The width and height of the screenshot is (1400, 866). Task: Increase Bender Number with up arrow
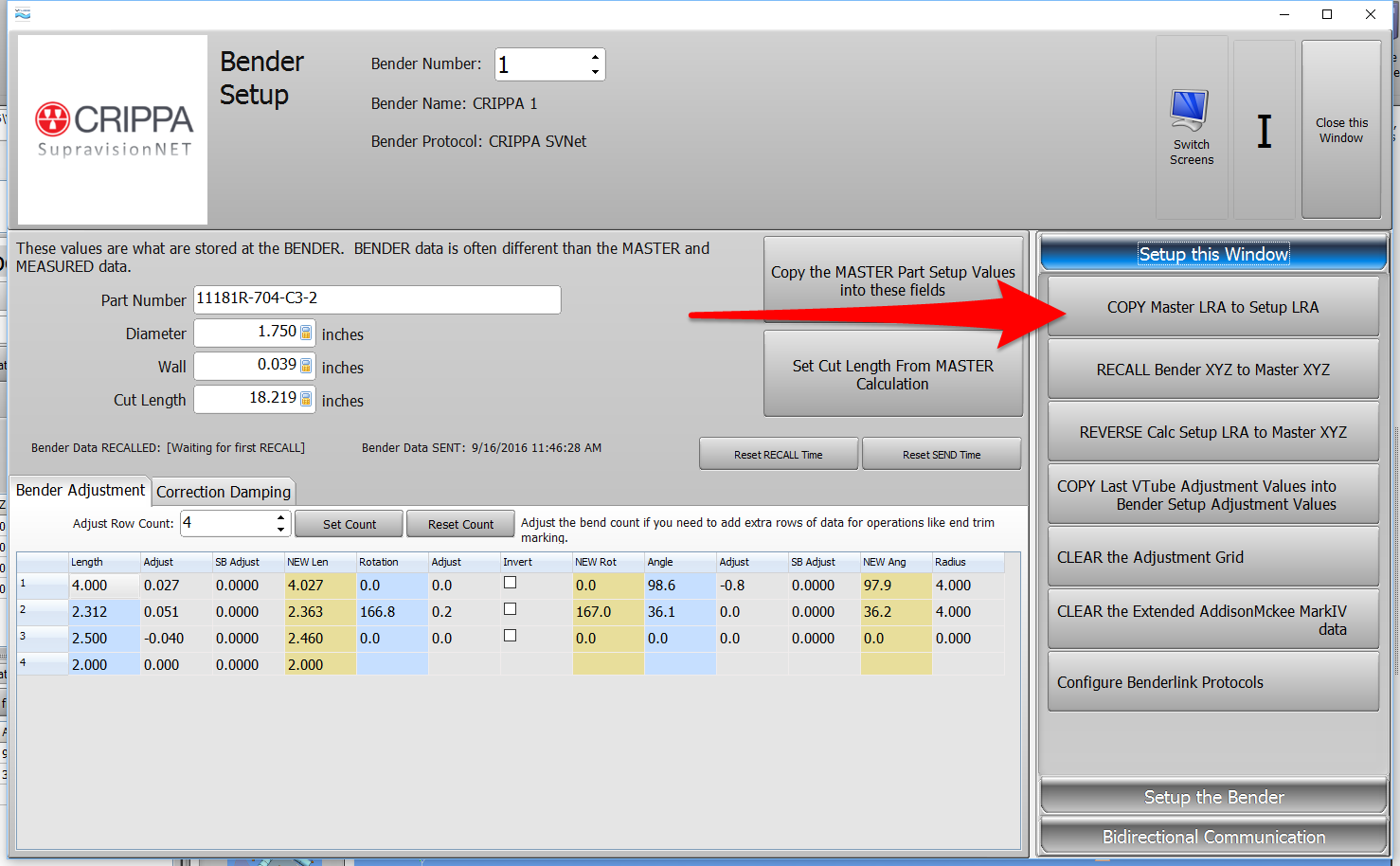595,57
